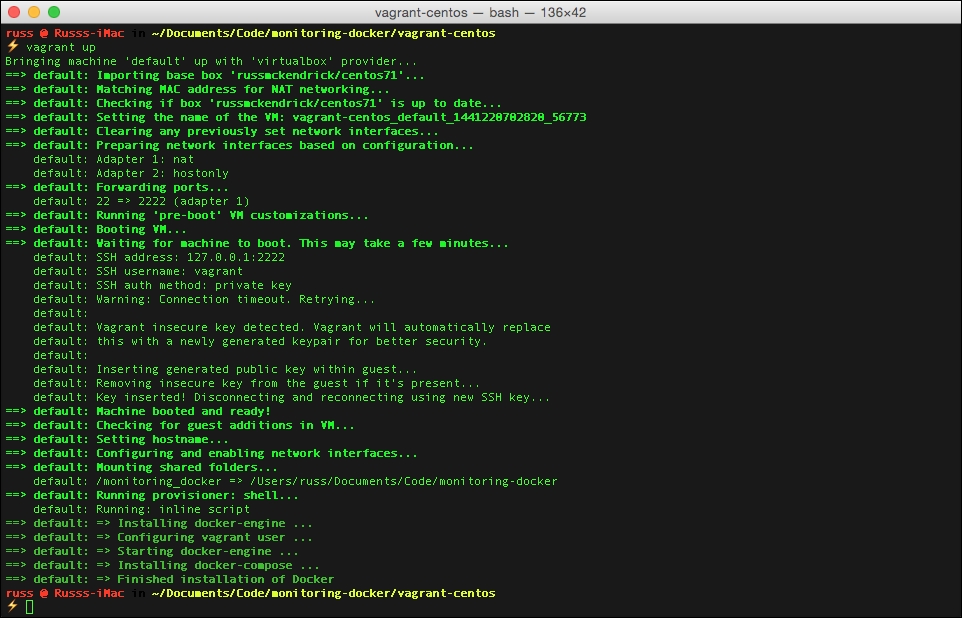Screen dimensions: 962x618
Task: Click the 'Setting hostname...' line
Action: tap(117, 439)
